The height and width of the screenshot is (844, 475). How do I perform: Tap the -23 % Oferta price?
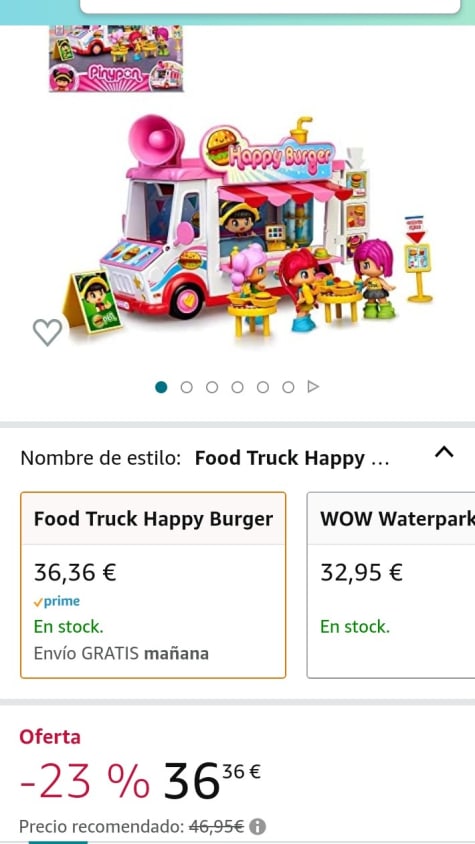140,781
